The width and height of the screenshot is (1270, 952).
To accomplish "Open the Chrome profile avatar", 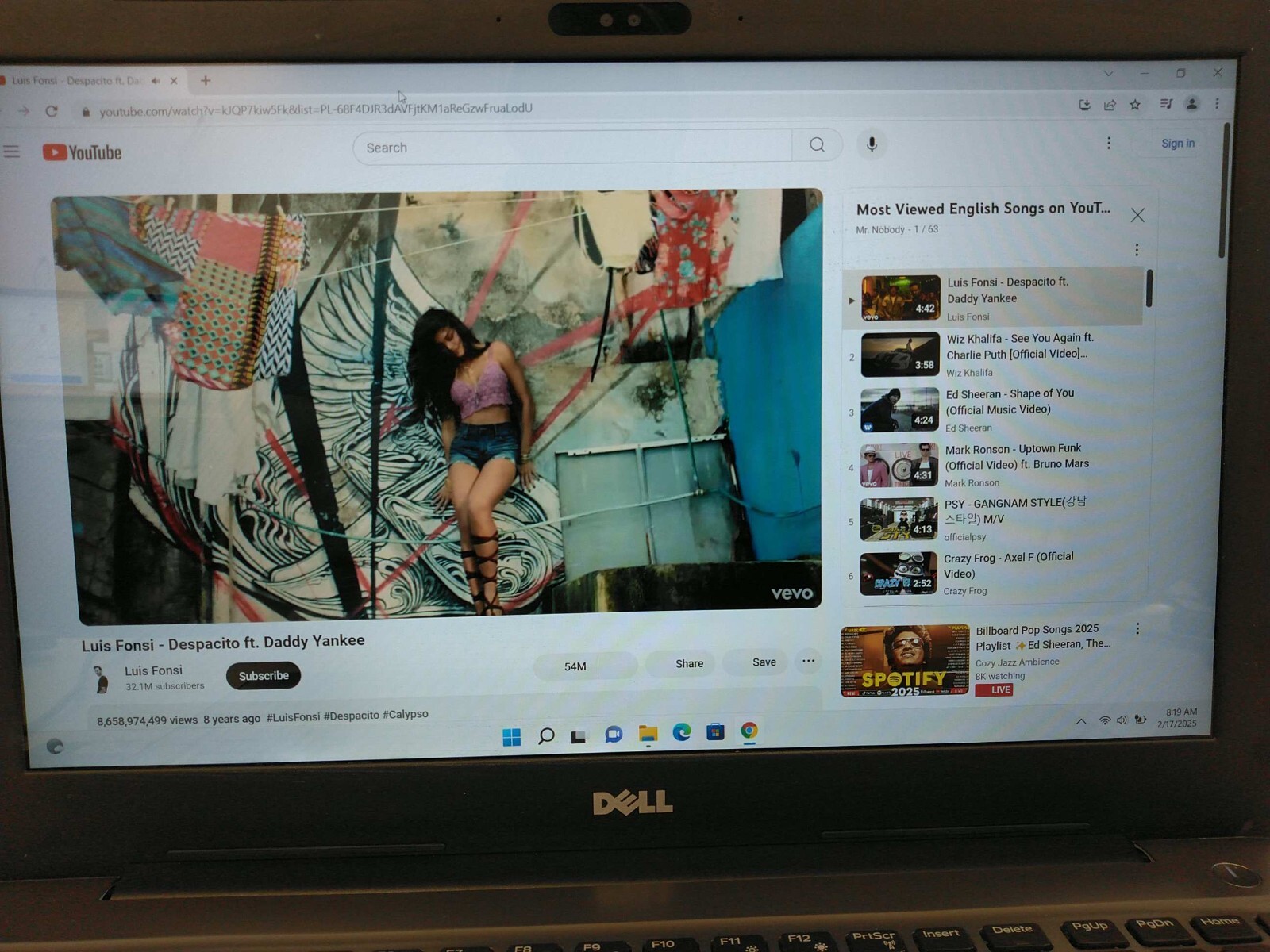I will click(1191, 104).
